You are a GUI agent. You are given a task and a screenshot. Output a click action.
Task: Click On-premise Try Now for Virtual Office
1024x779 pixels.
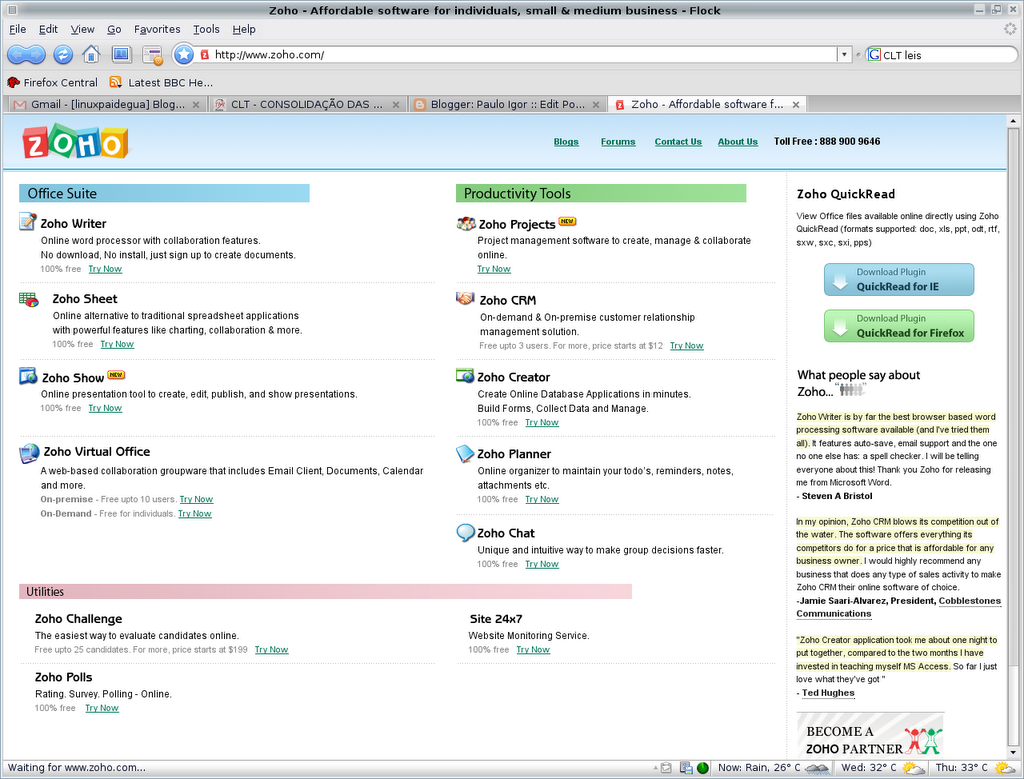[x=197, y=500]
